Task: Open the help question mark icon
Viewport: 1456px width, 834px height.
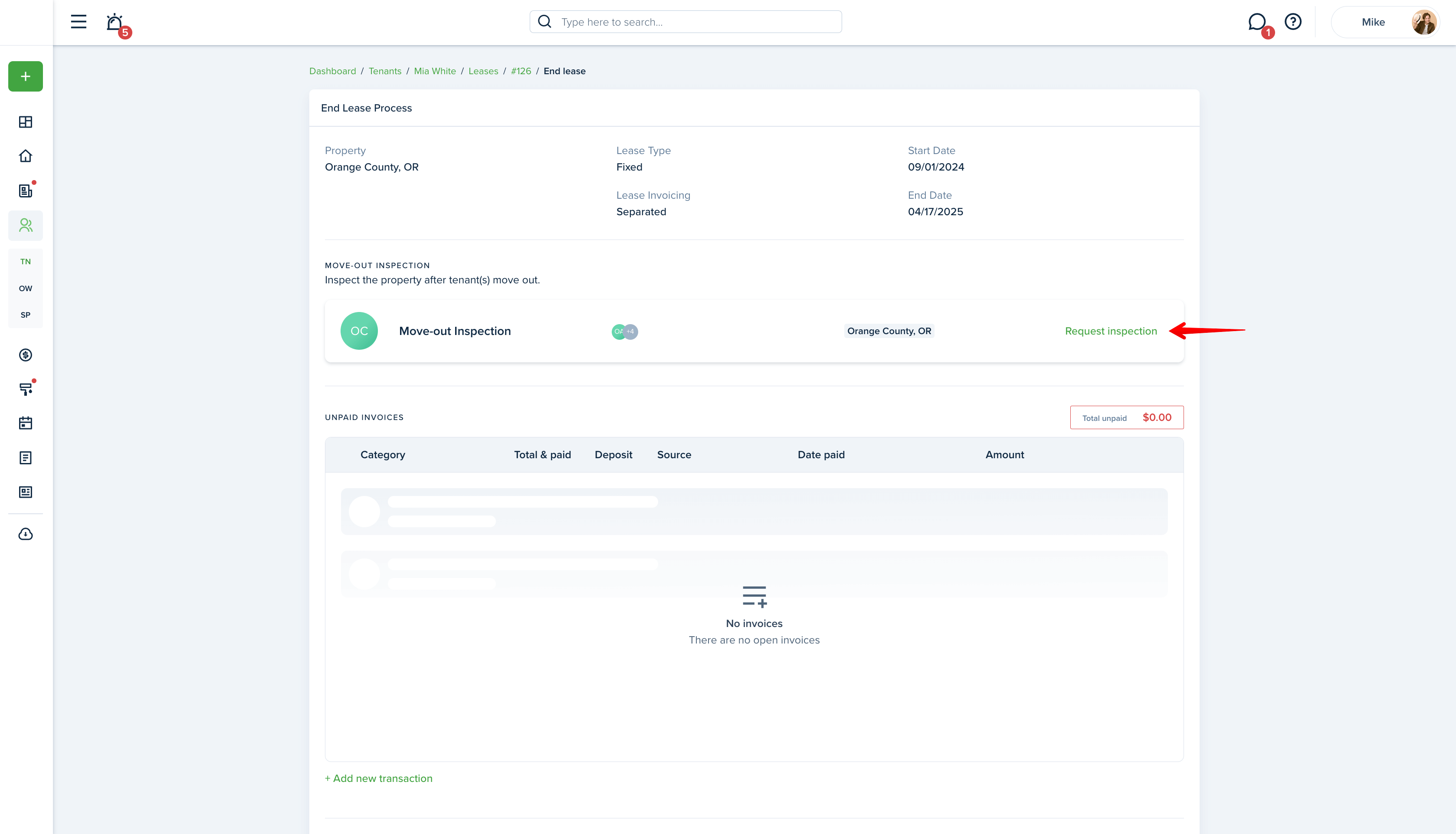Action: [1293, 22]
